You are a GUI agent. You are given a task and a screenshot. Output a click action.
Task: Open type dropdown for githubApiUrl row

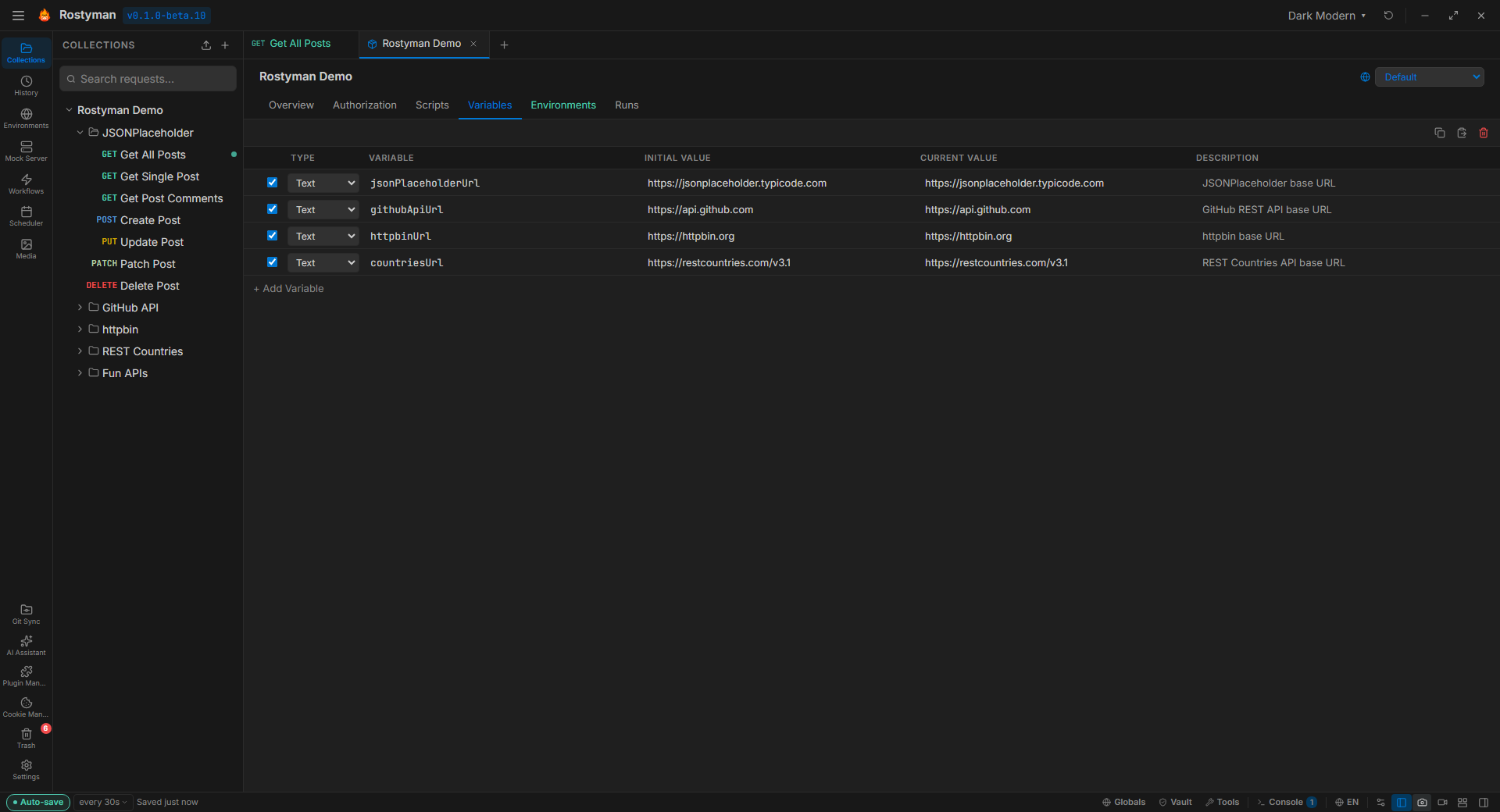[x=323, y=209]
